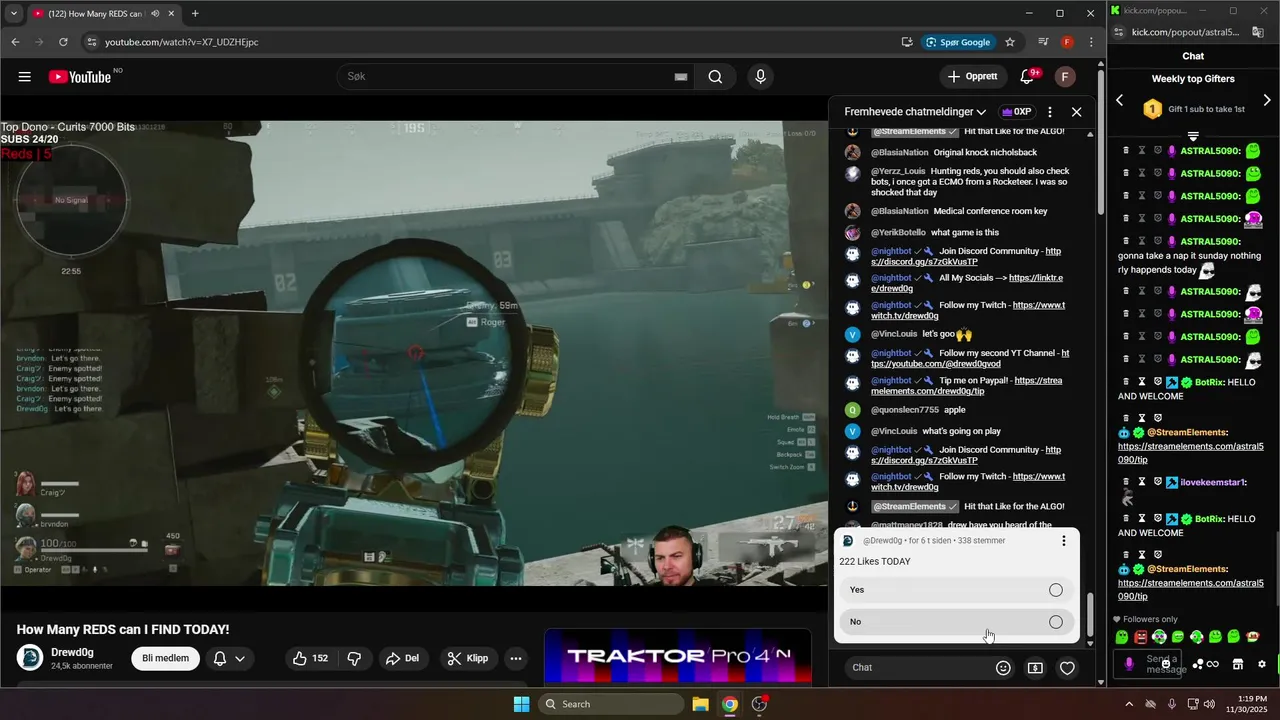
Task: Open Kick chat settings gear
Action: point(1261,664)
